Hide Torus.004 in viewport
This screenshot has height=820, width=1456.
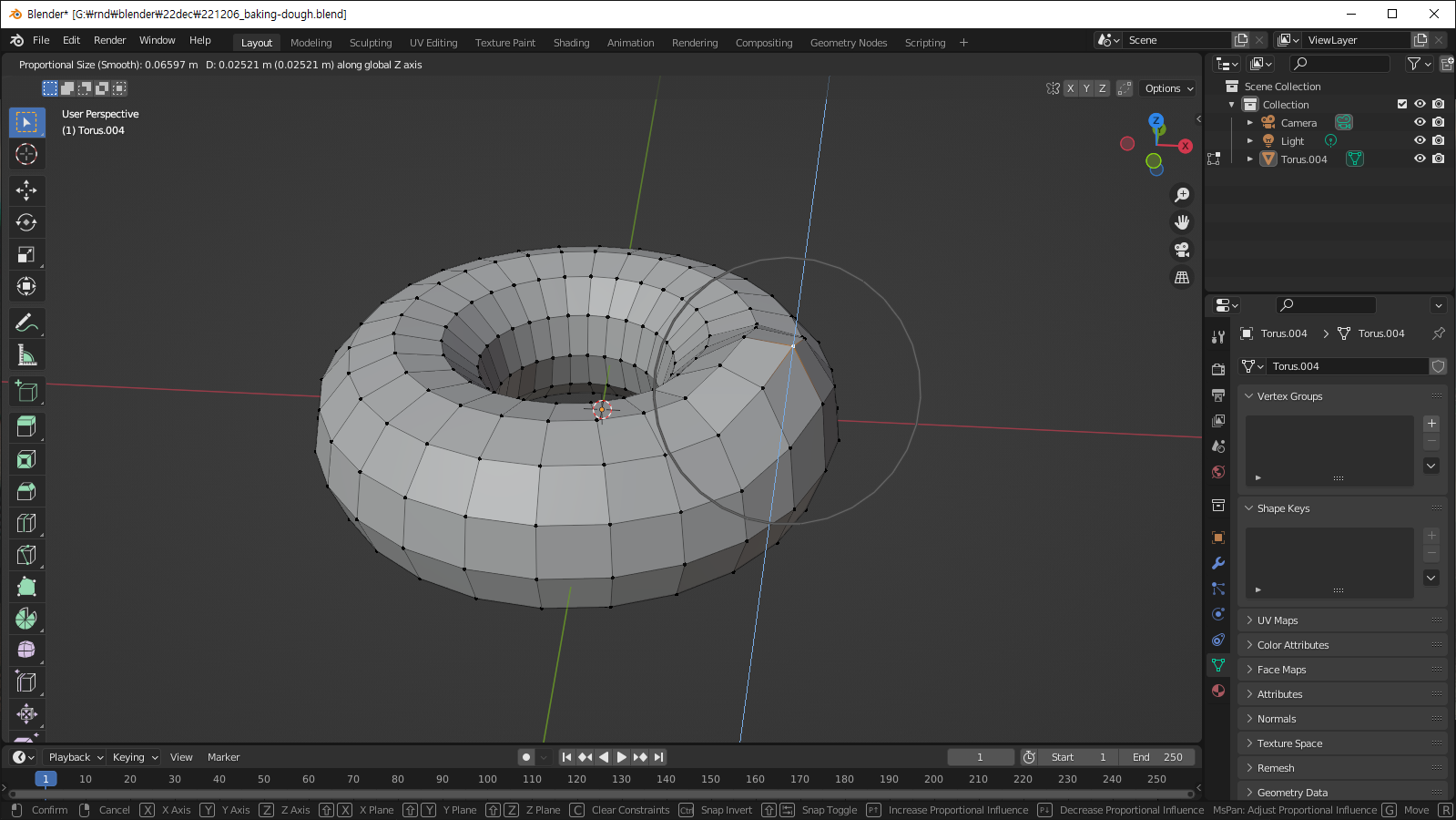click(1420, 159)
